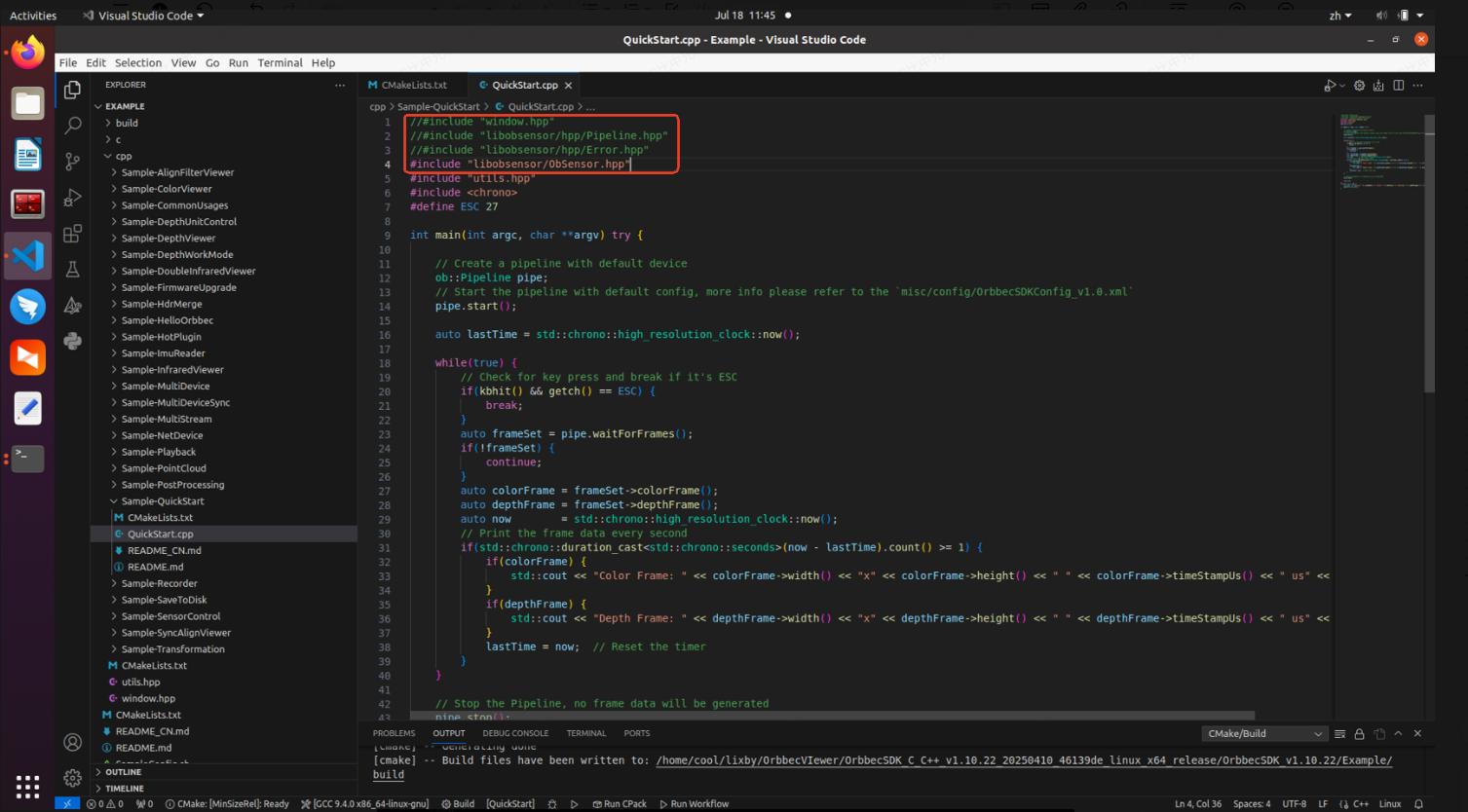This screenshot has width=1468, height=812.
Task: Click the Accounts icon in activity bar
Action: pos(72,743)
